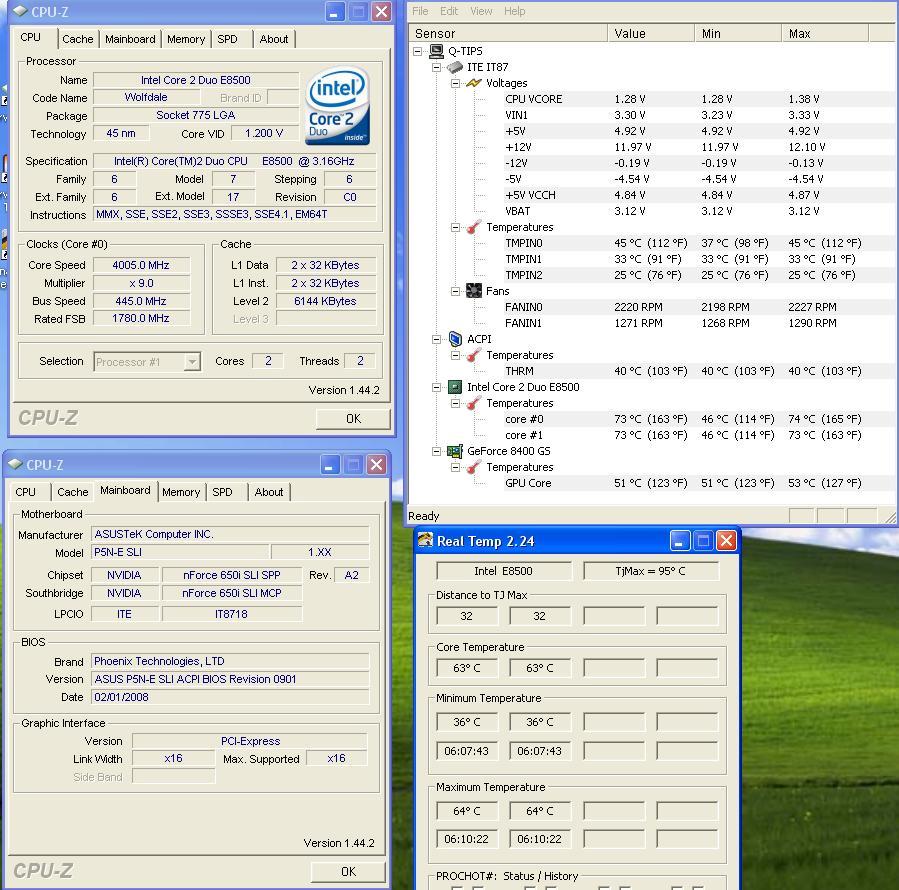This screenshot has height=890, width=899.
Task: Click thermometer icon under GeForce 8400 GS
Action: (474, 467)
